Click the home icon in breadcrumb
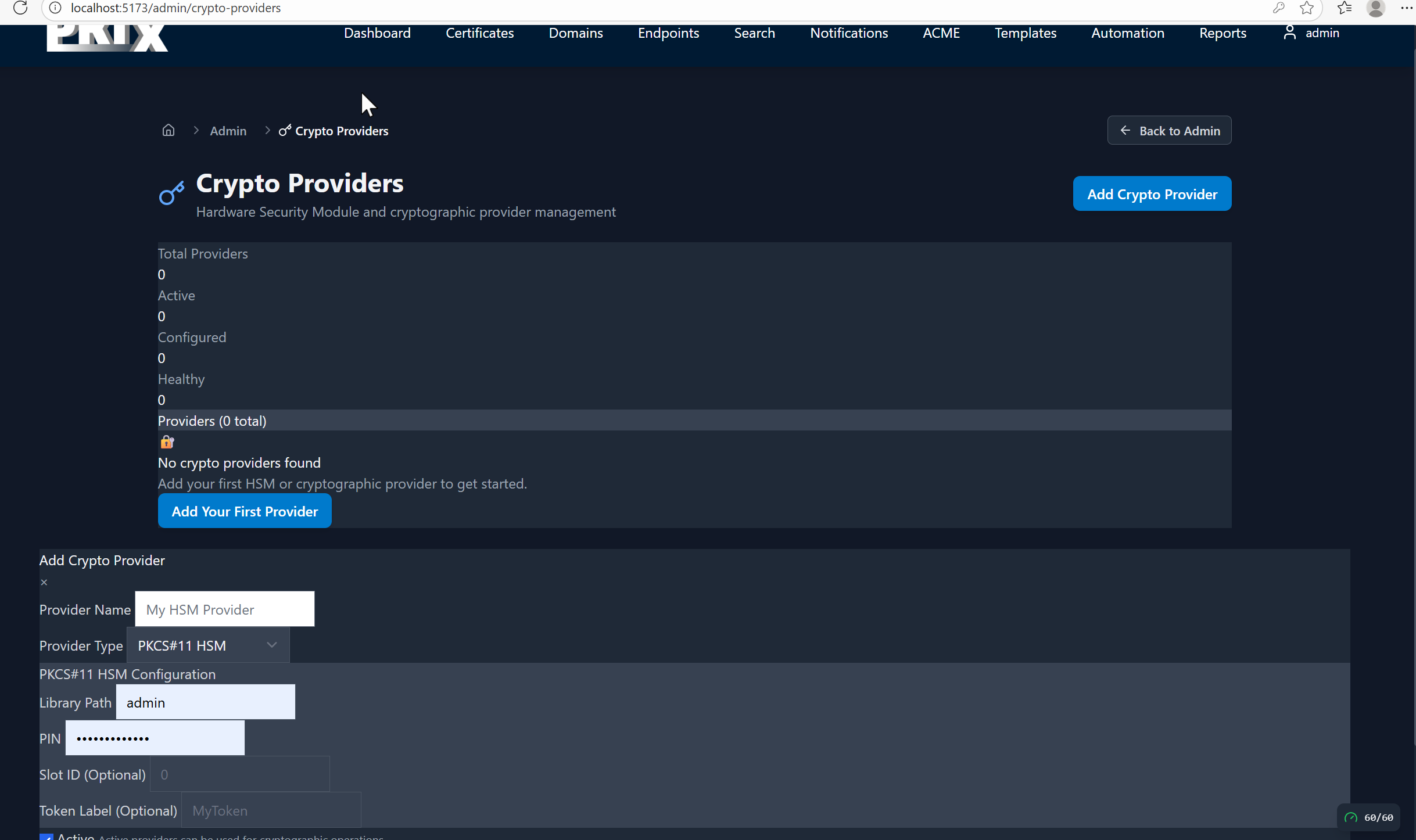 (168, 131)
